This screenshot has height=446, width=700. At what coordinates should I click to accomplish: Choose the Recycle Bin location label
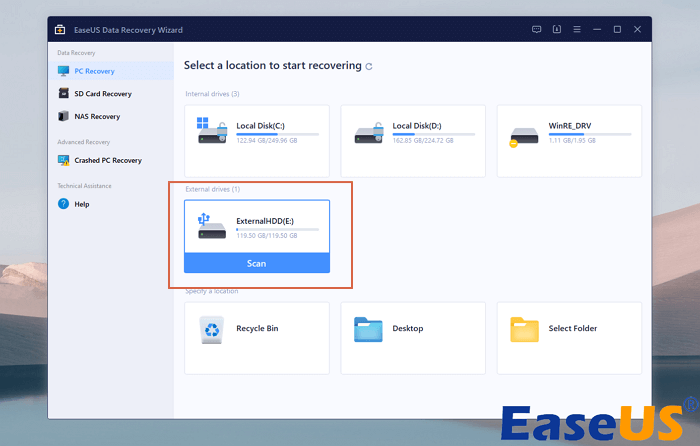(x=257, y=329)
